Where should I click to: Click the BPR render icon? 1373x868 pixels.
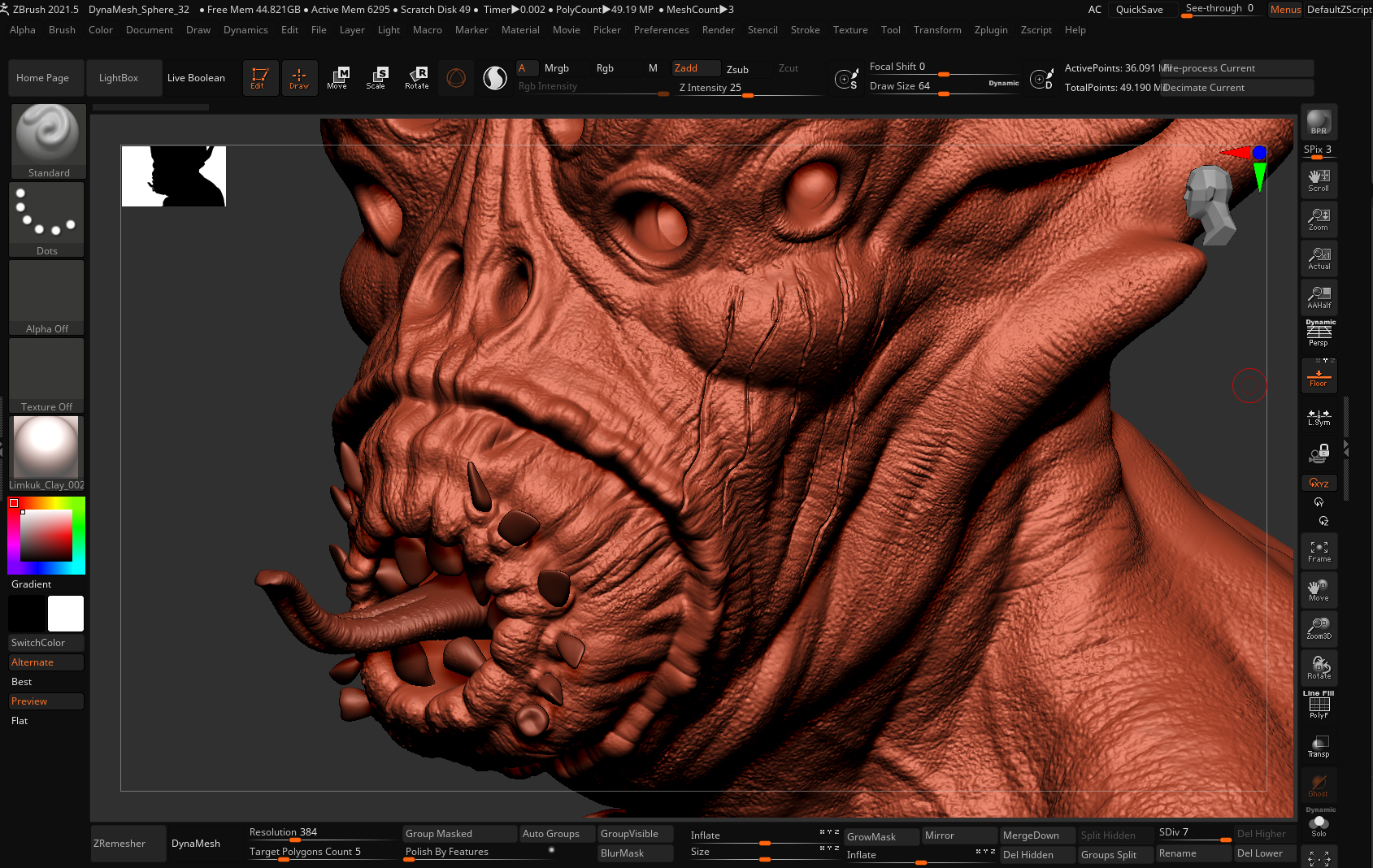click(1319, 122)
